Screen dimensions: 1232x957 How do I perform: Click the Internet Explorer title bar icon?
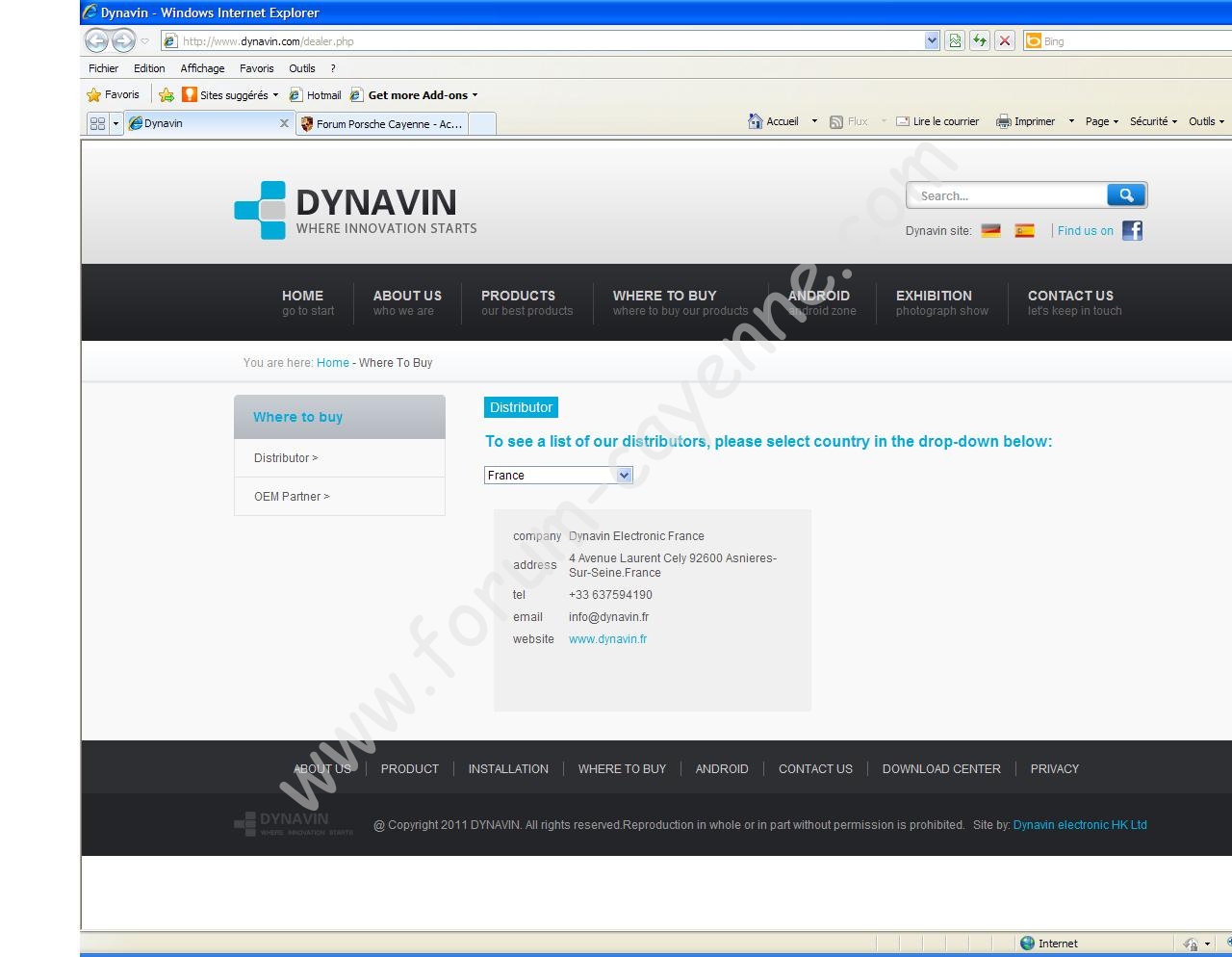[x=90, y=13]
